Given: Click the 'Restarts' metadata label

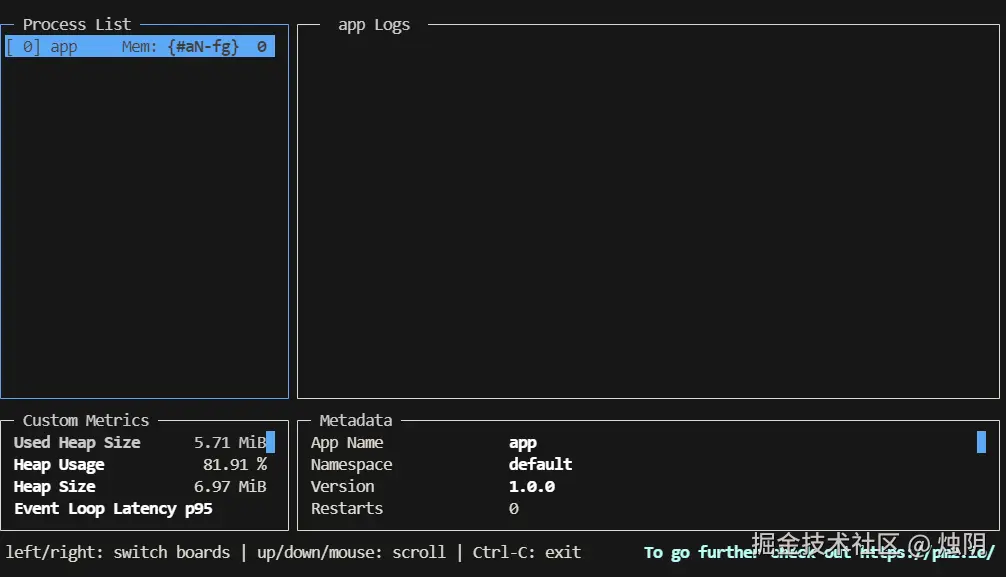Looking at the screenshot, I should point(347,508).
